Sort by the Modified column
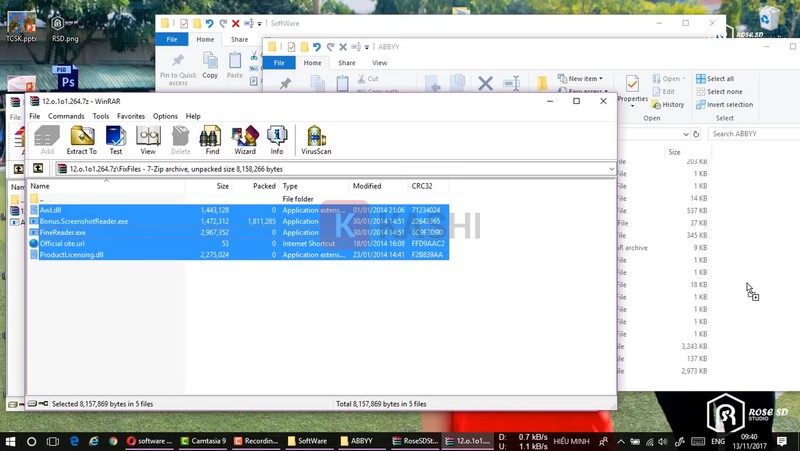800x451 pixels. pyautogui.click(x=378, y=186)
